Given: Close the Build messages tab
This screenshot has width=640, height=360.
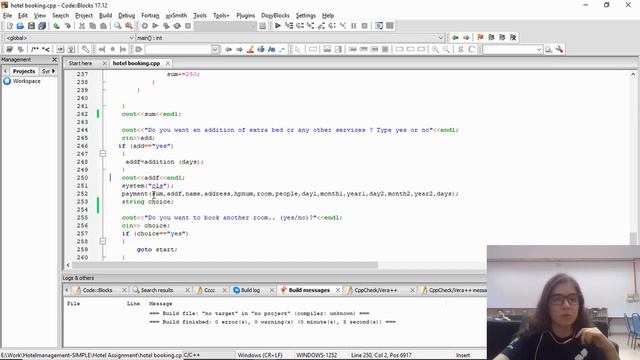Looking at the screenshot, I should pos(338,290).
